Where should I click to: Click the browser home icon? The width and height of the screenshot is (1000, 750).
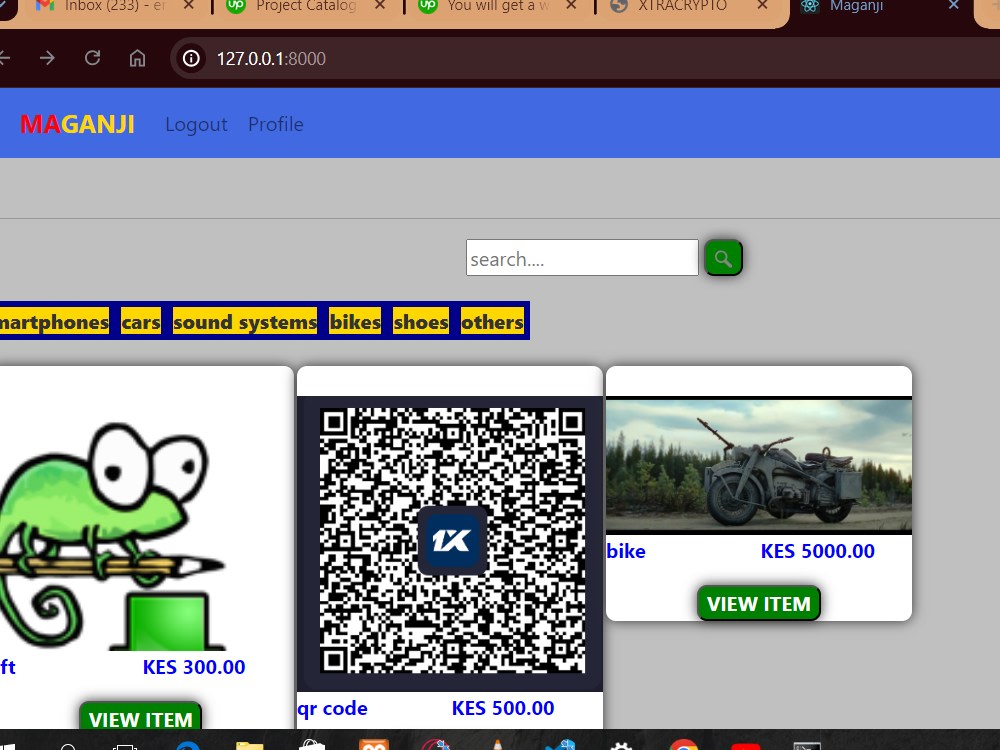(x=137, y=59)
